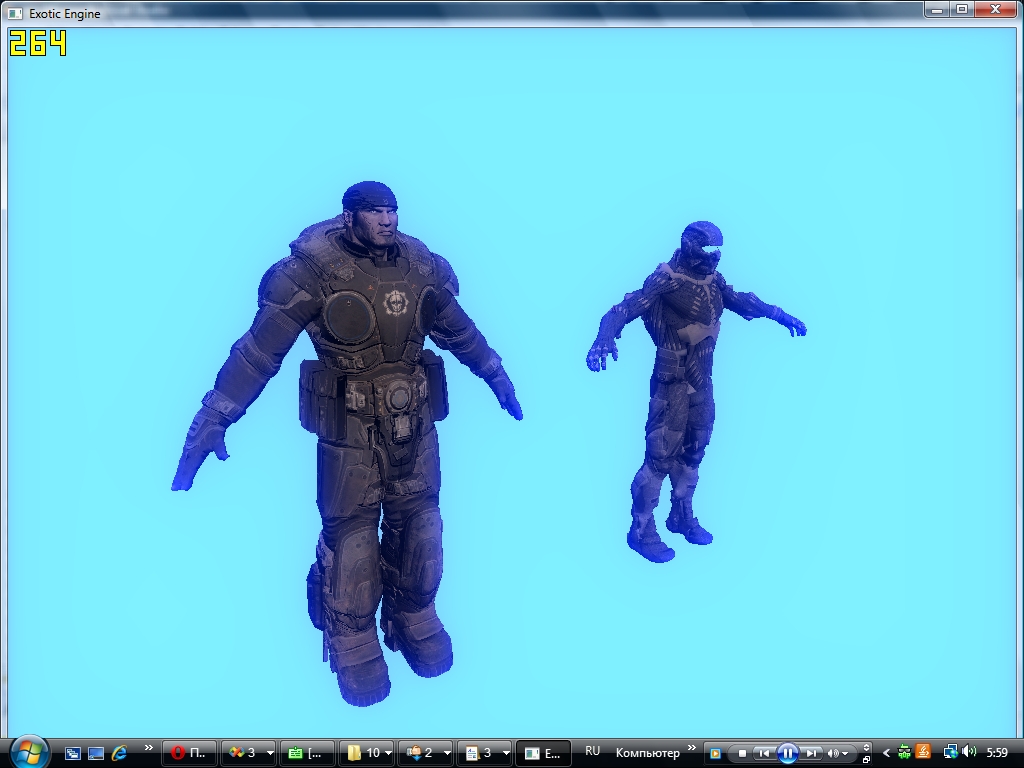The width and height of the screenshot is (1024, 768).
Task: Click the Media Player library icon in taskbar
Action: 715,754
